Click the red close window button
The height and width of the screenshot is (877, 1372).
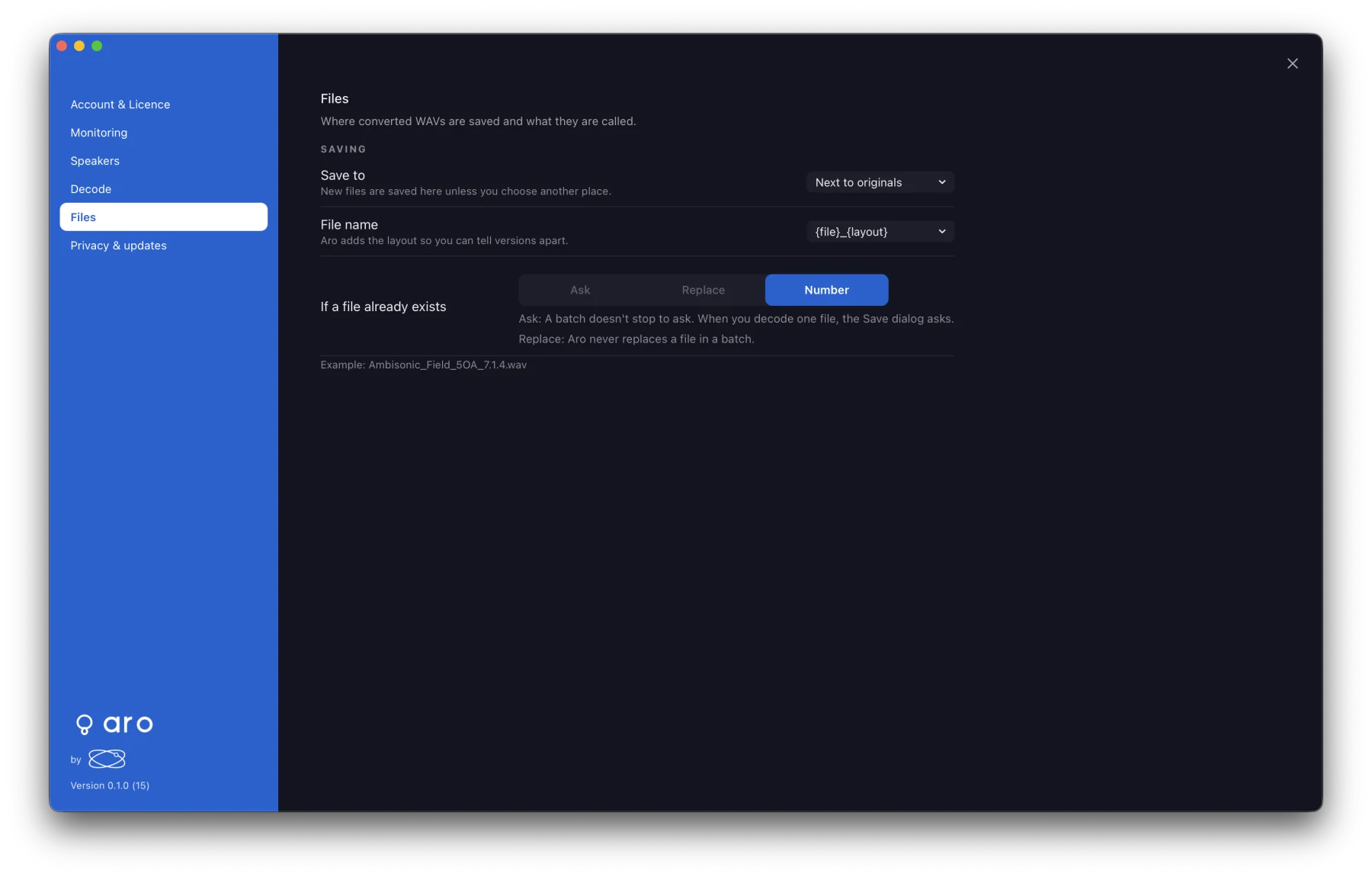click(62, 46)
